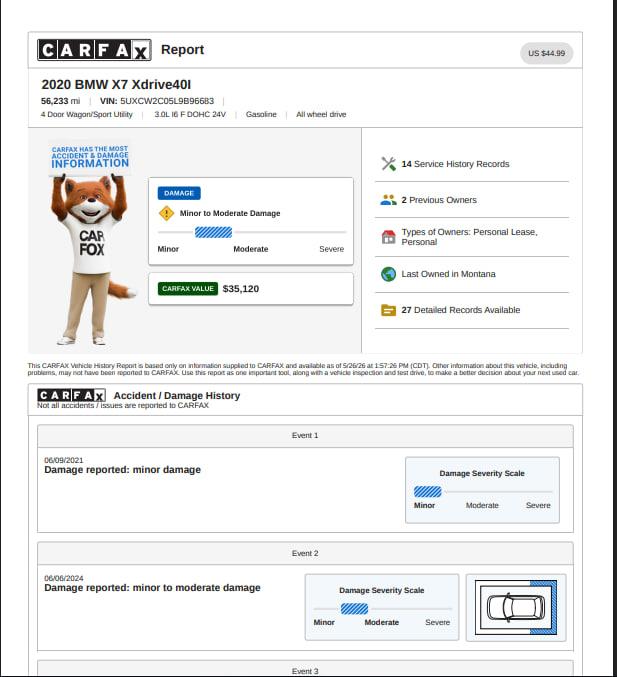Click the 06/06/2024 event date
The width and height of the screenshot is (617, 677).
pos(63,578)
